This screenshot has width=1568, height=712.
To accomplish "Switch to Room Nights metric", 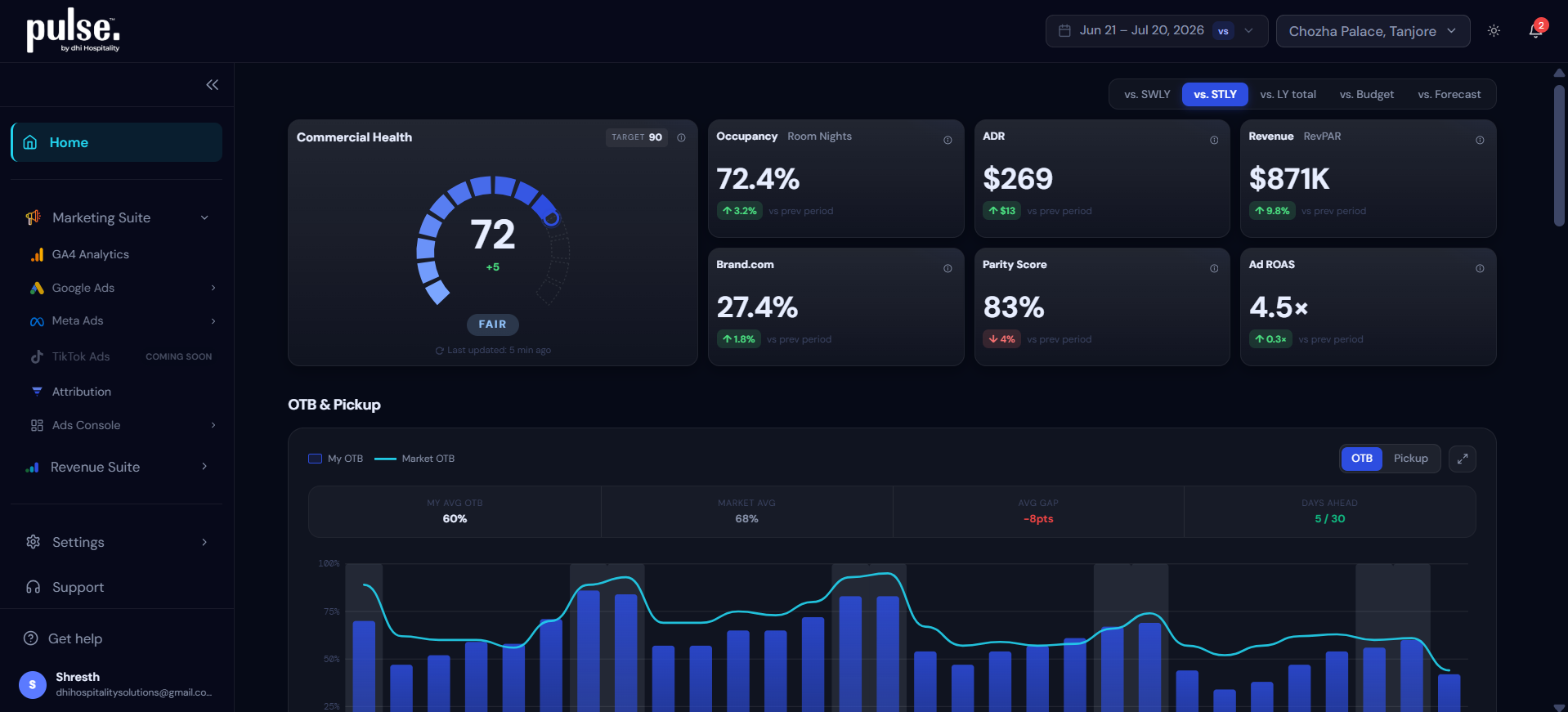I will point(819,137).
